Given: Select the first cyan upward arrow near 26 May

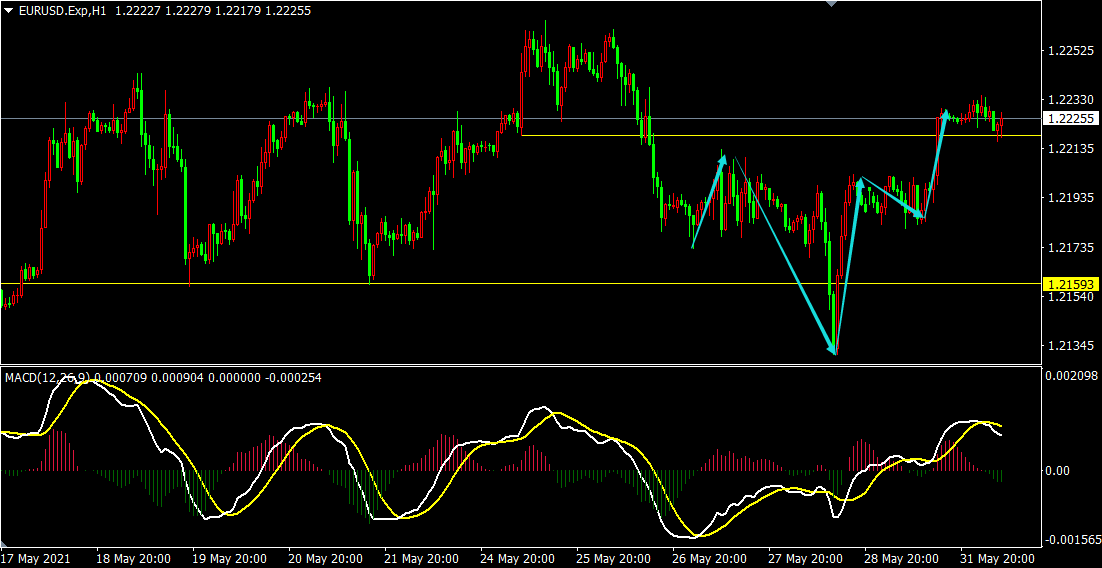Looking at the screenshot, I should point(708,202).
